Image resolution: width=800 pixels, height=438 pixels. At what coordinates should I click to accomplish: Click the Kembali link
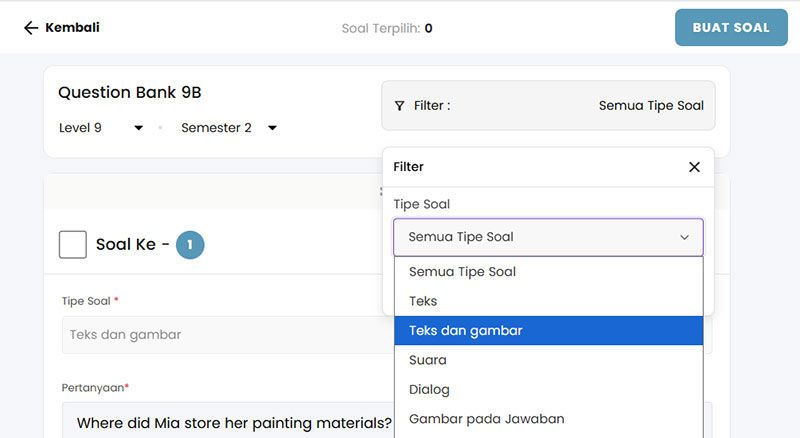72,28
